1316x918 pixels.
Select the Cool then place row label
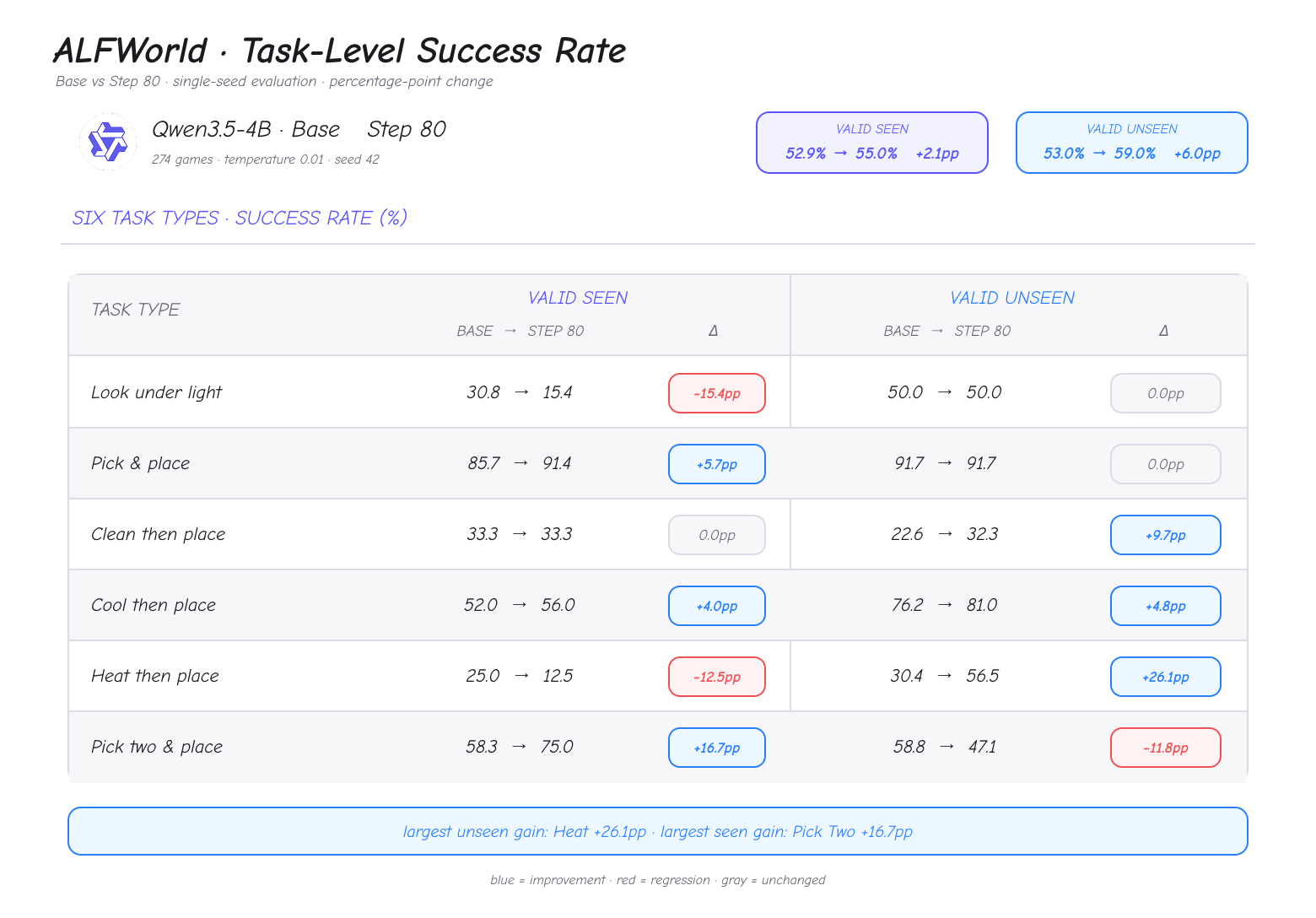pyautogui.click(x=154, y=605)
